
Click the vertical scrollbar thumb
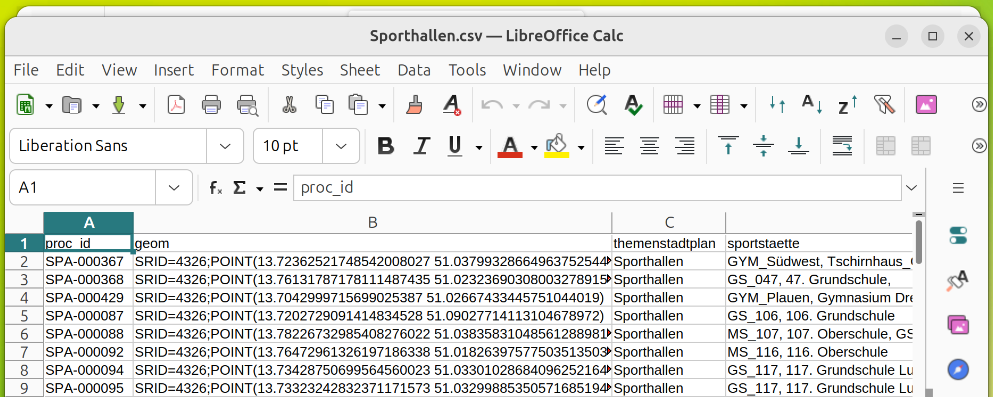[920, 242]
